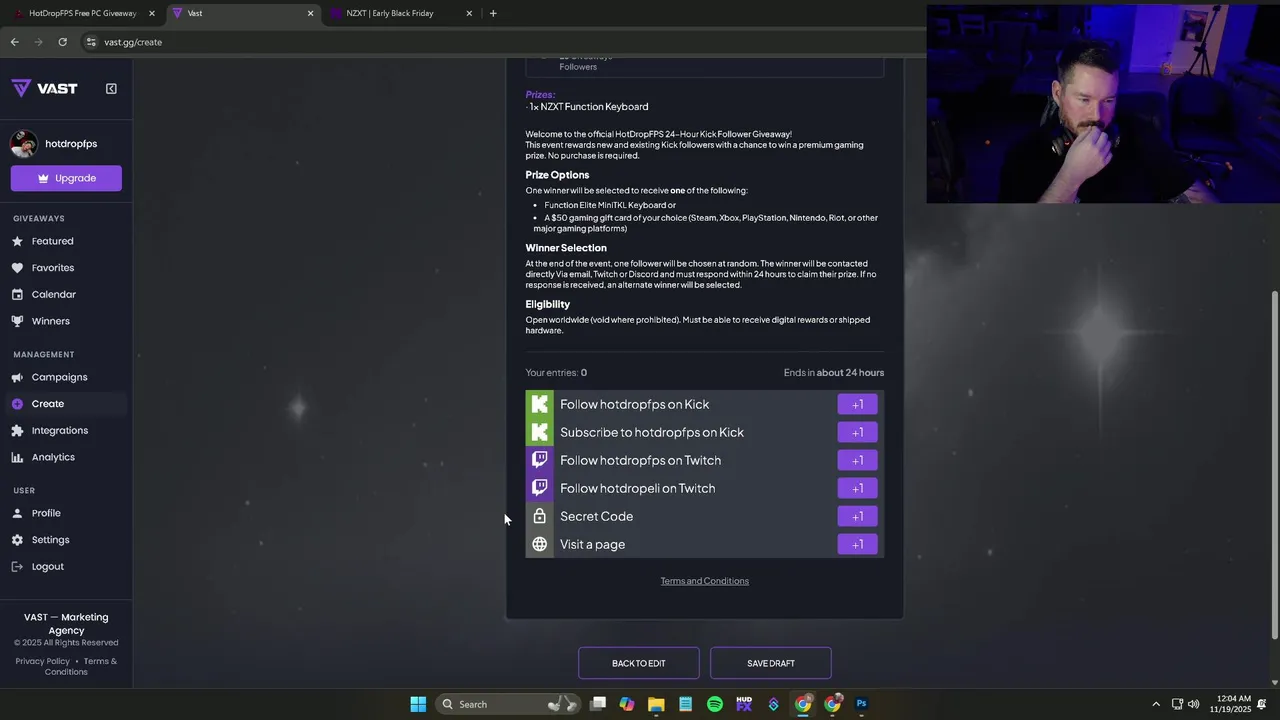The height and width of the screenshot is (720, 1280).
Task: Open Spotify from the taskbar
Action: [x=715, y=704]
